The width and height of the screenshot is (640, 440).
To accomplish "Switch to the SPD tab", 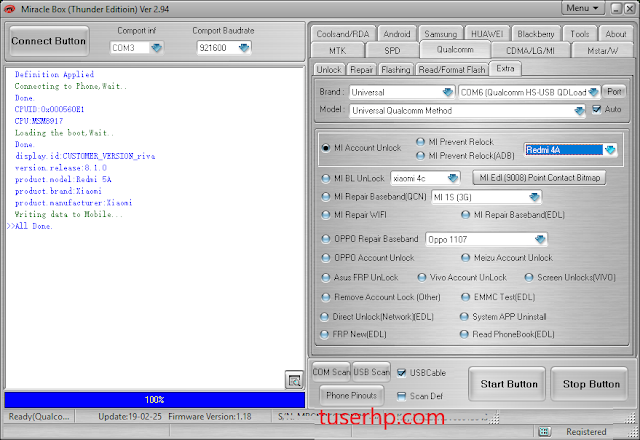I will [x=392, y=51].
